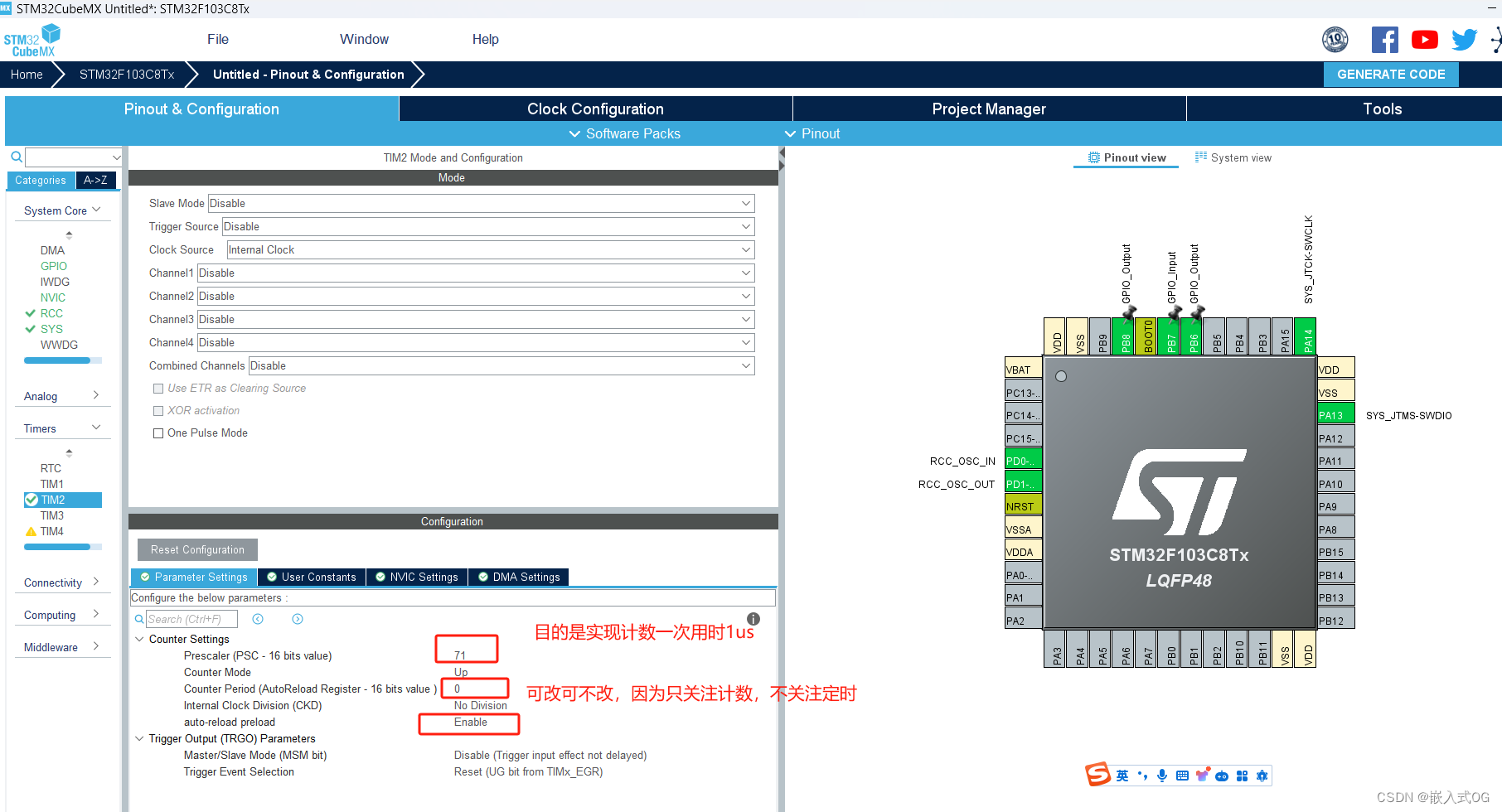
Task: Click the GENERATE CODE button
Action: click(1391, 74)
